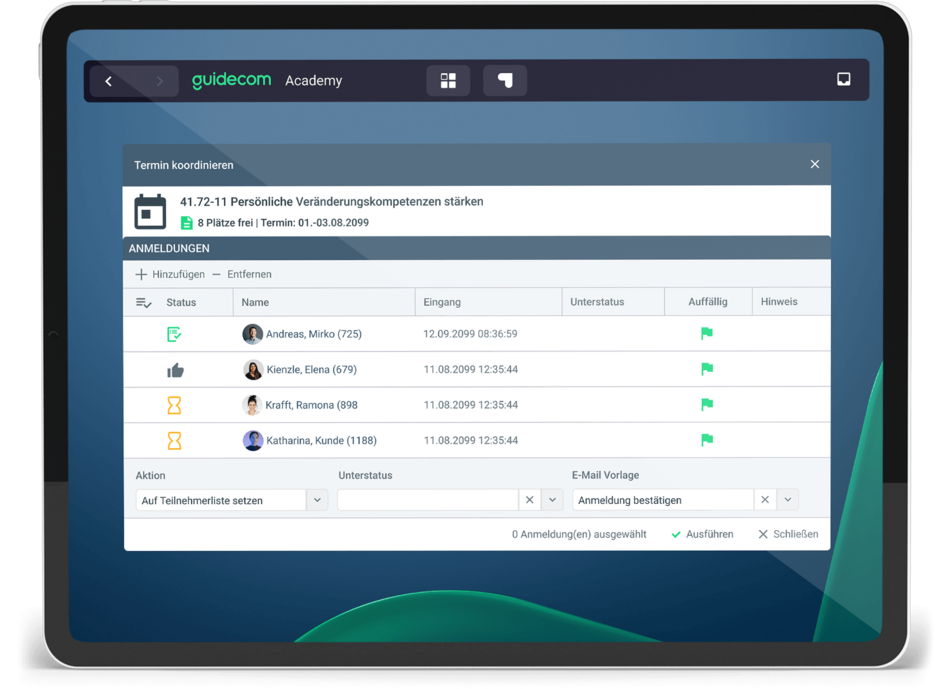The width and height of the screenshot is (951, 689).
Task: Open the inbox icon in the top bar
Action: pos(843,79)
